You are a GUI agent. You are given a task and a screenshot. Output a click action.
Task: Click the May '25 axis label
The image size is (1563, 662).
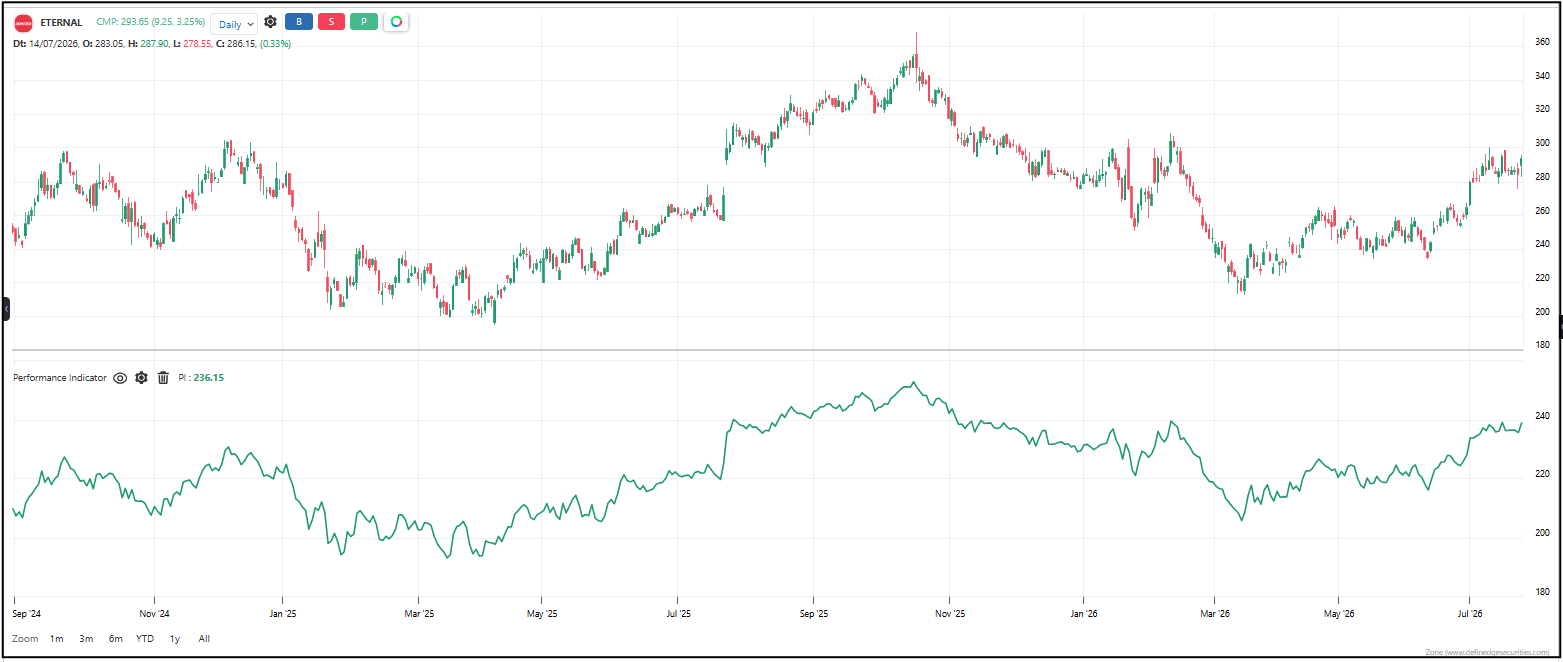tap(540, 613)
